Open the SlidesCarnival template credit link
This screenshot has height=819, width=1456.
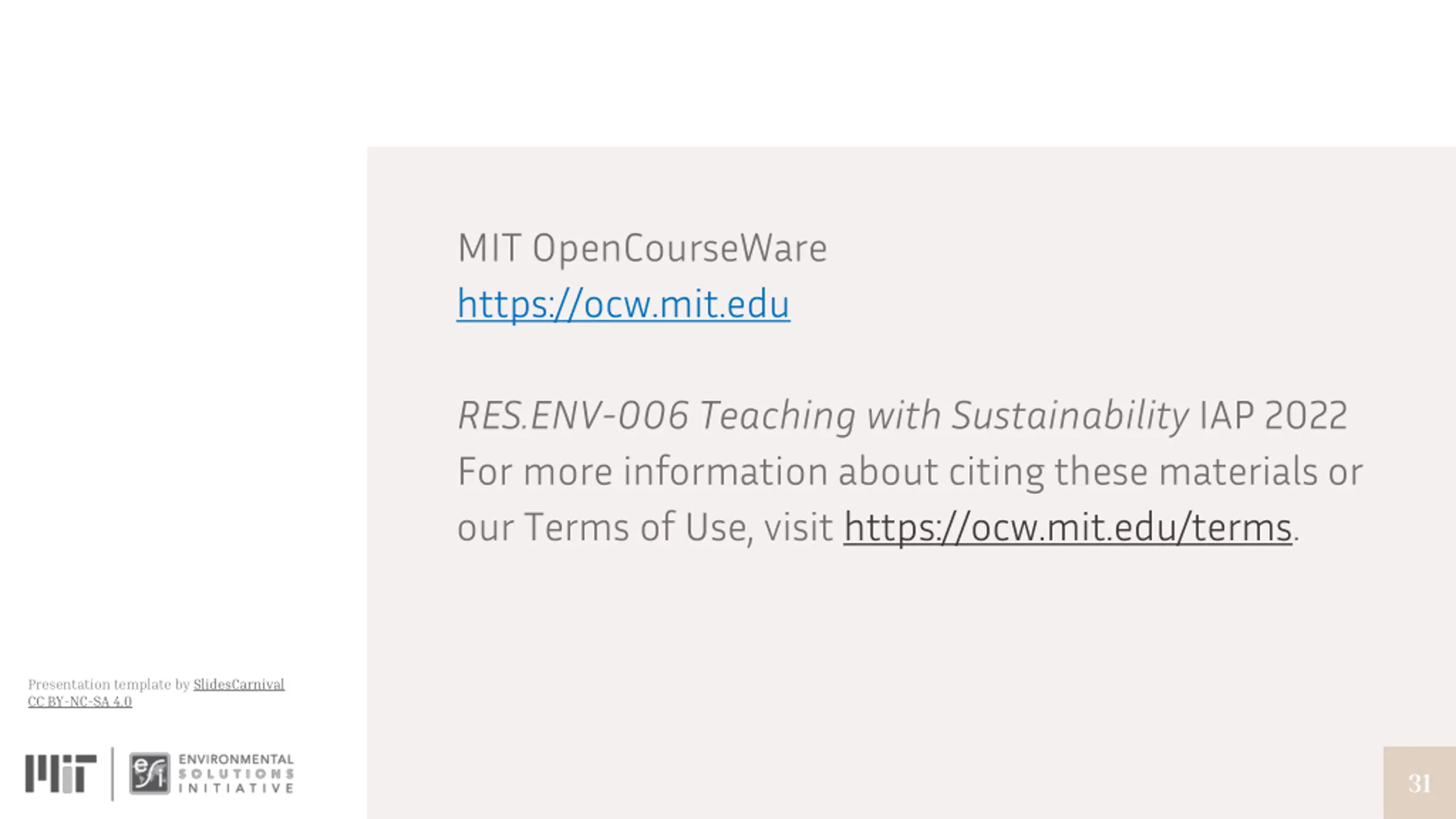239,684
